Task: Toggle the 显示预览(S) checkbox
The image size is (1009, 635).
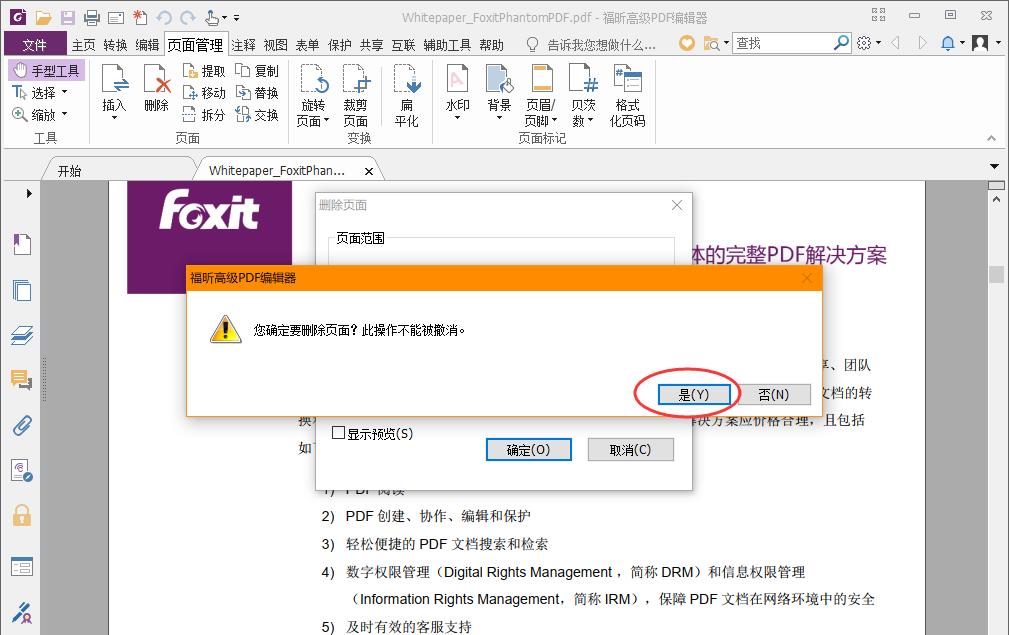Action: pos(338,432)
